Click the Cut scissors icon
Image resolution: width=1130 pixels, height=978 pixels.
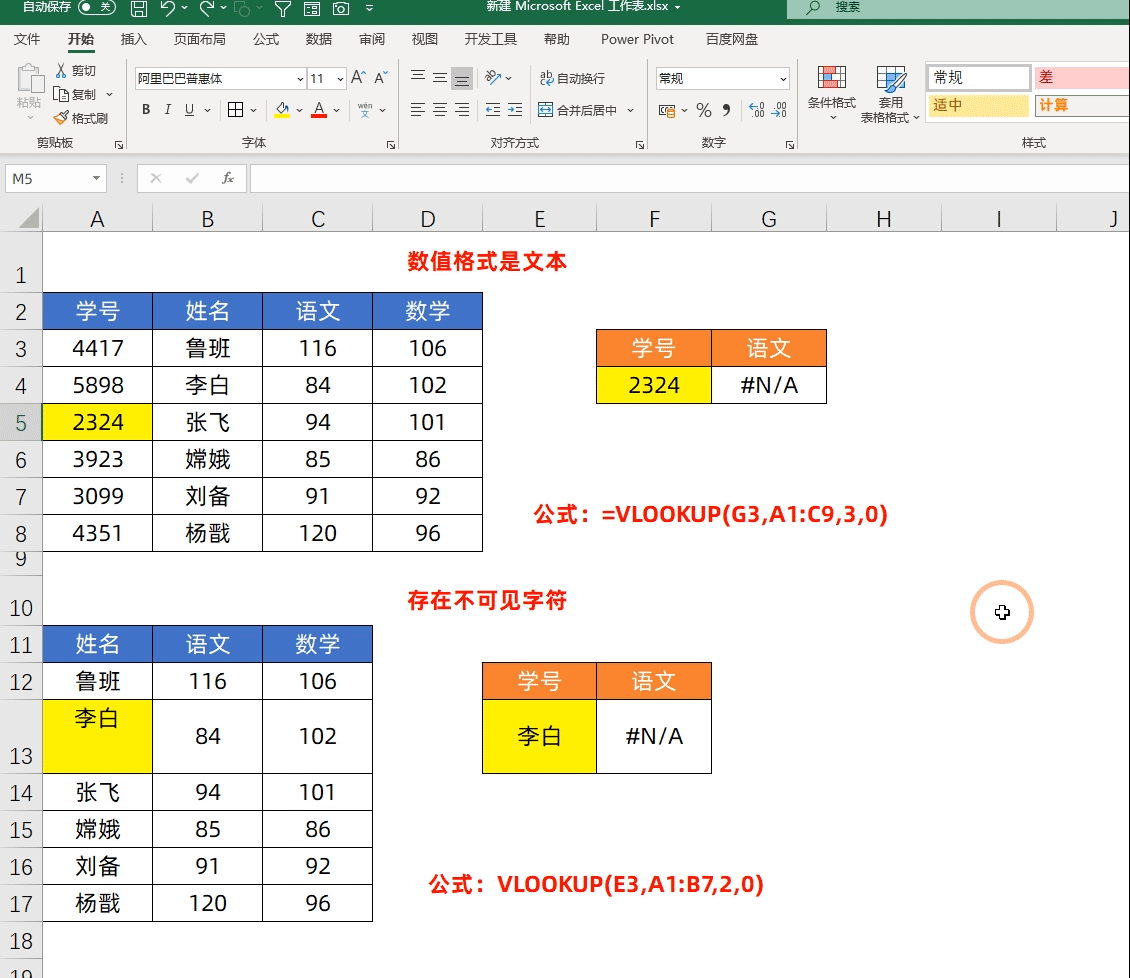tap(62, 70)
